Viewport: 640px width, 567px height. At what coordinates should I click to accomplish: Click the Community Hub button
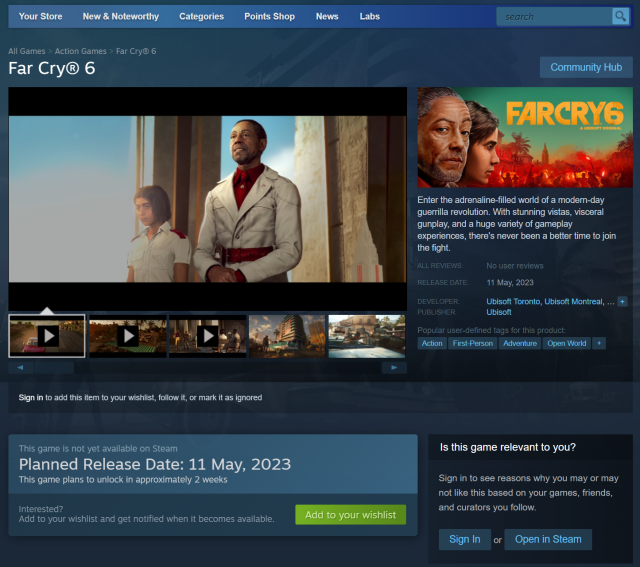(586, 67)
